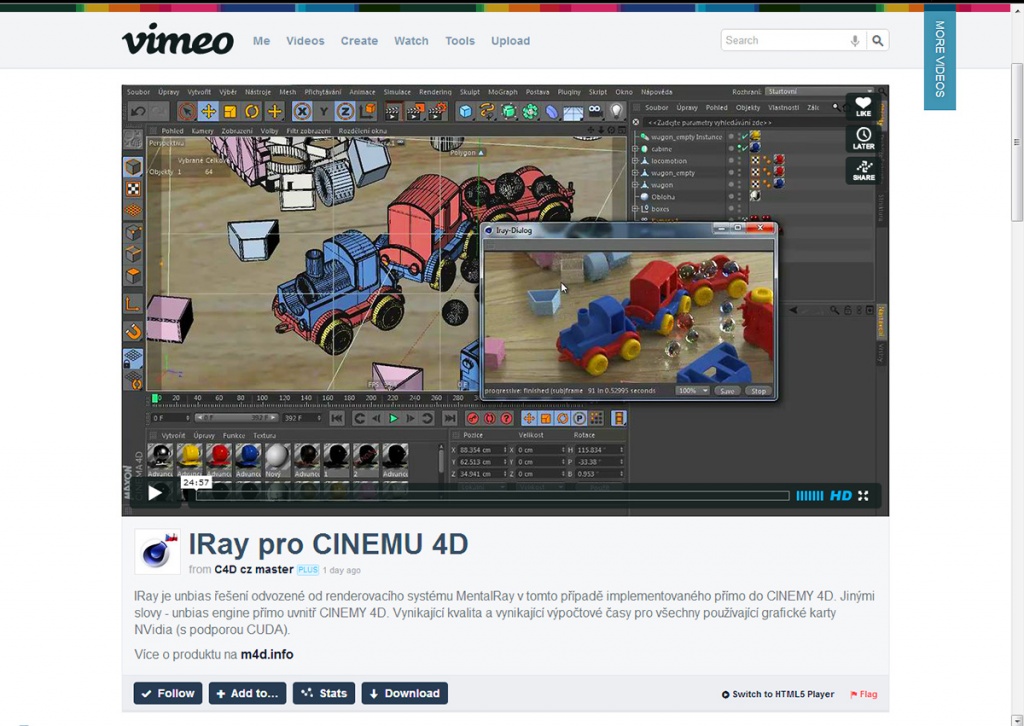Click the Share icon on the video
The width and height of the screenshot is (1024, 726).
[863, 170]
